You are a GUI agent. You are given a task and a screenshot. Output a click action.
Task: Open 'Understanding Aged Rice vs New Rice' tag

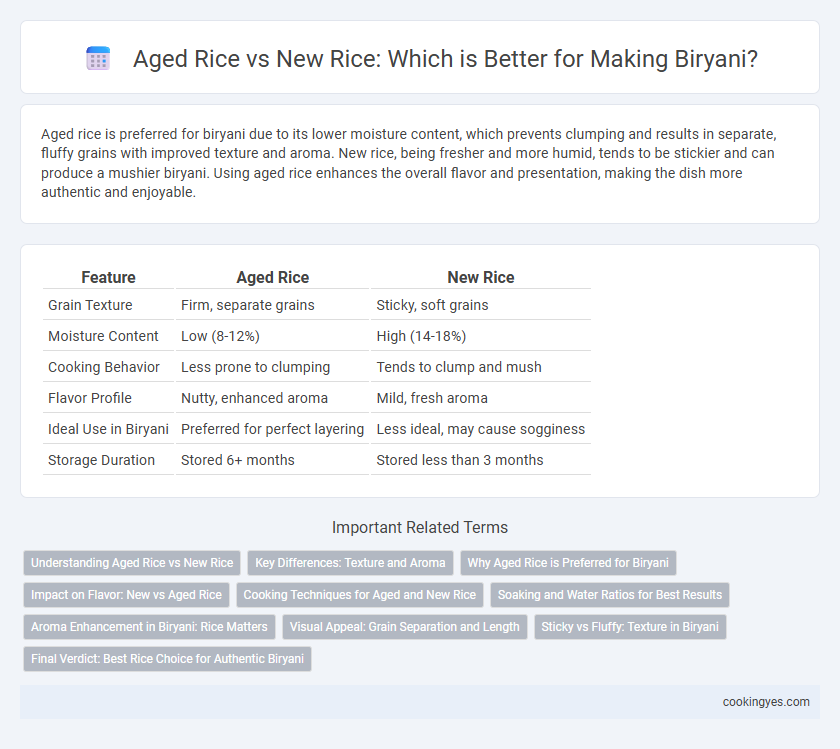(132, 563)
